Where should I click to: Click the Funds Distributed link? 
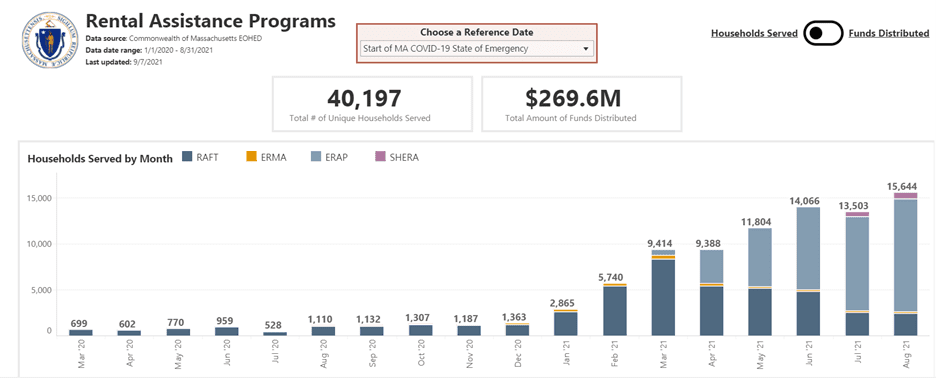pos(889,33)
